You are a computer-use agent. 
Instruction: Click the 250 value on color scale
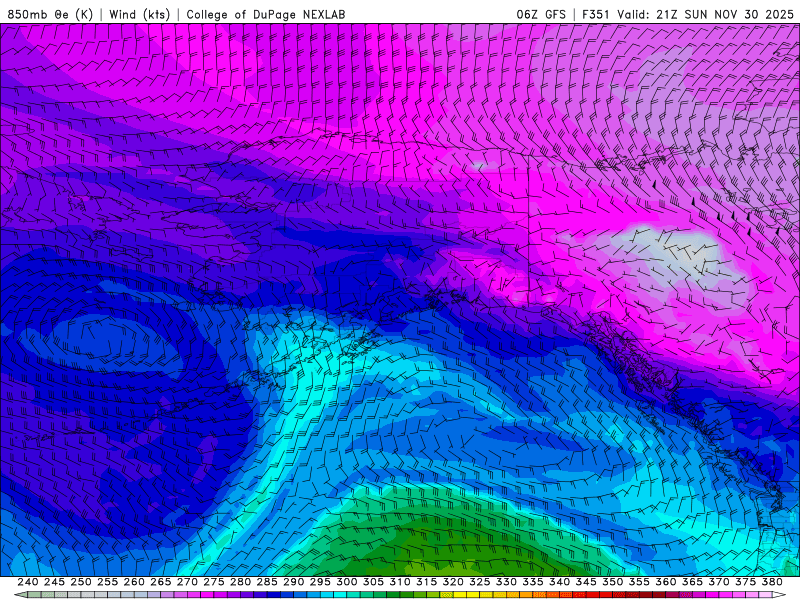click(x=81, y=582)
